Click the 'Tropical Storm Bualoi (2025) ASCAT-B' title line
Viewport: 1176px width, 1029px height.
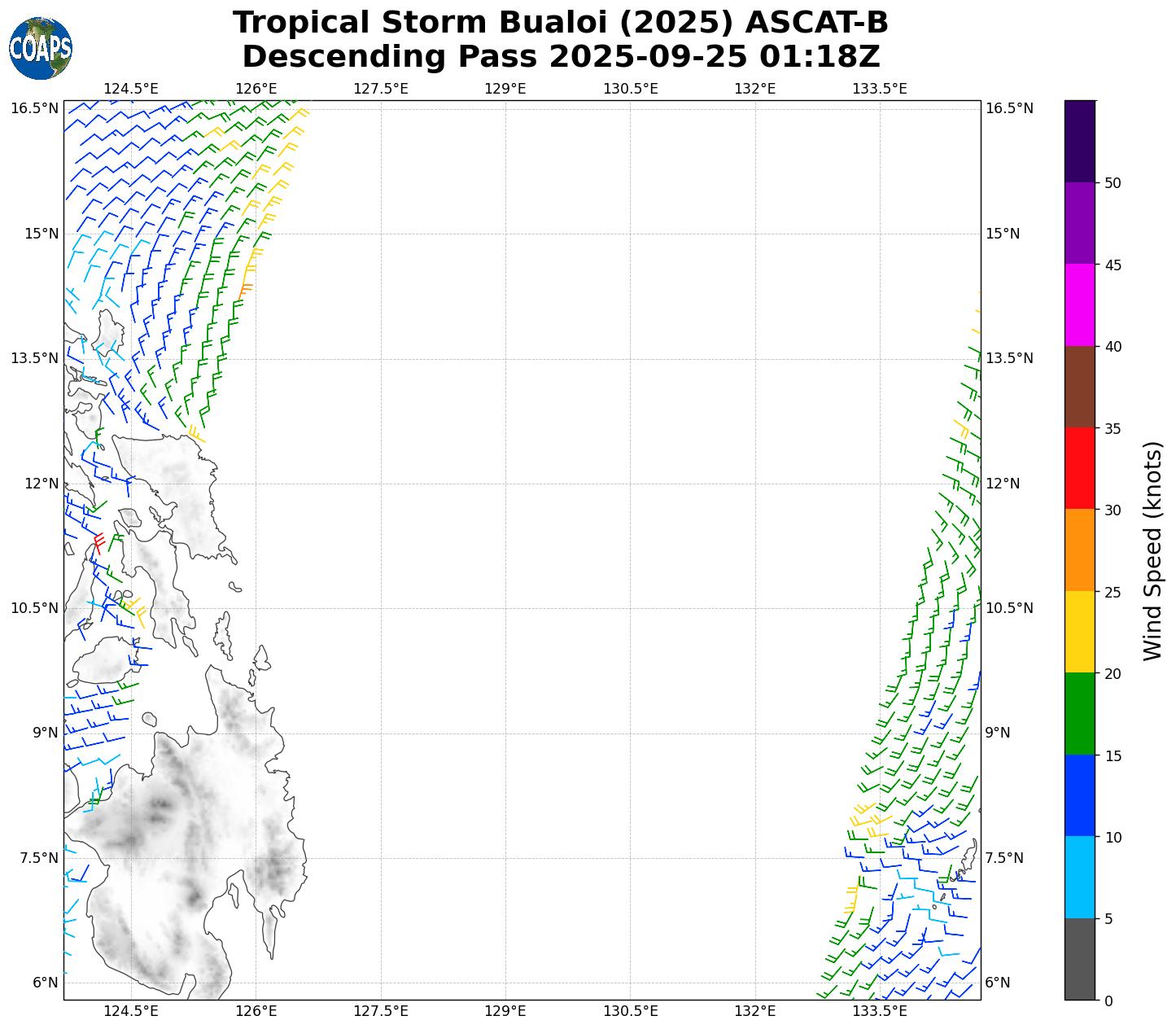(561, 23)
